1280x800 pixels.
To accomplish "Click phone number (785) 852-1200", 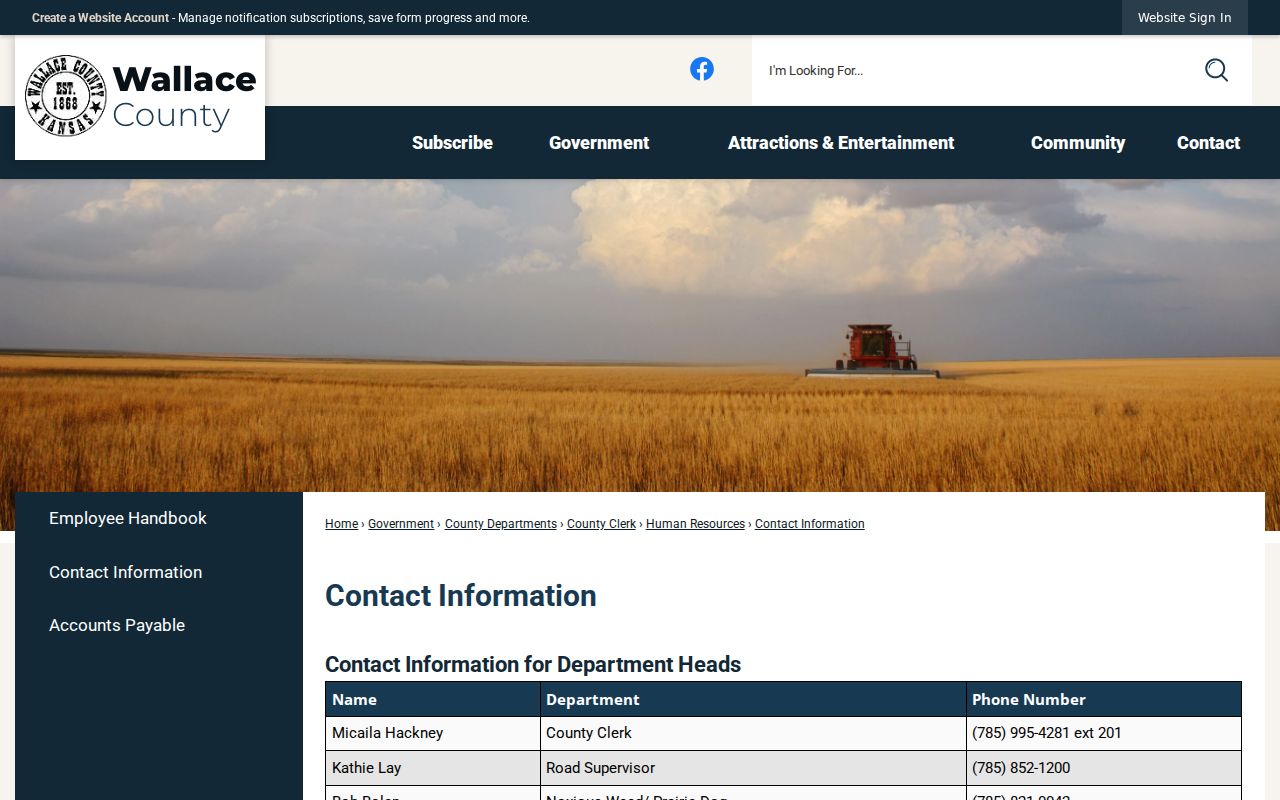I will tap(1021, 768).
